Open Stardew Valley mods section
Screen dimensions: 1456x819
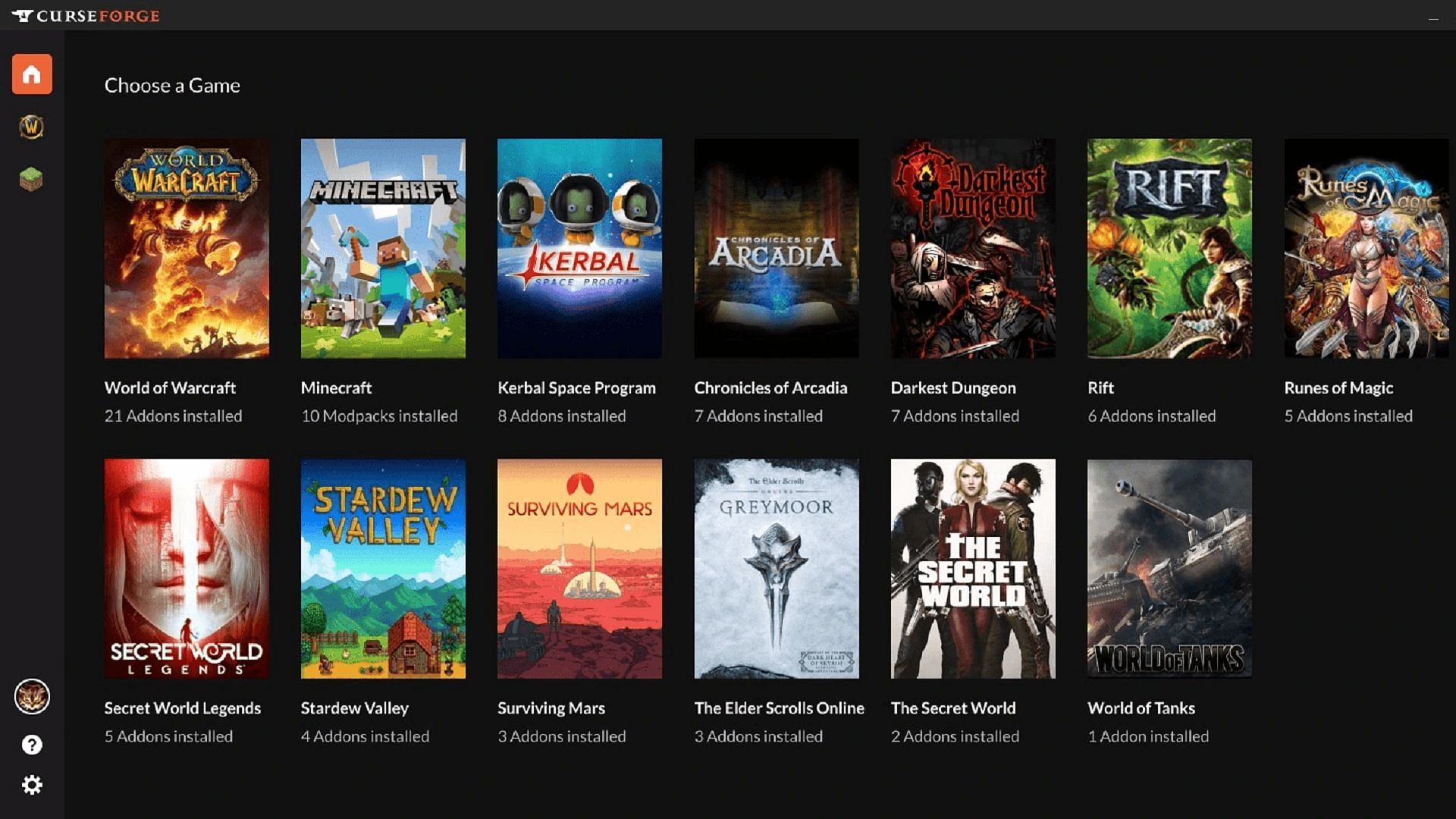tap(383, 568)
